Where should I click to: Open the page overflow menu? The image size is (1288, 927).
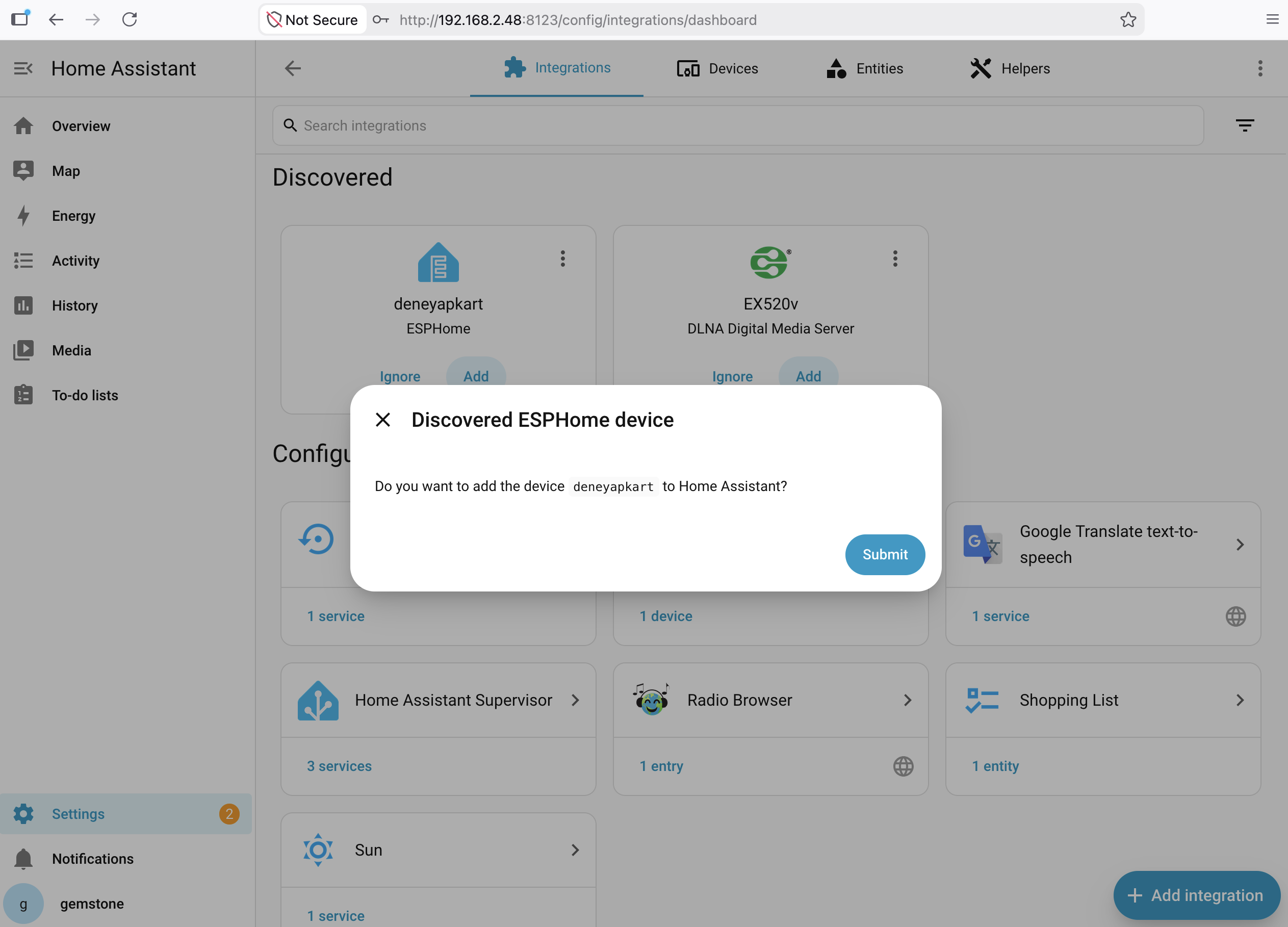pyautogui.click(x=1260, y=69)
